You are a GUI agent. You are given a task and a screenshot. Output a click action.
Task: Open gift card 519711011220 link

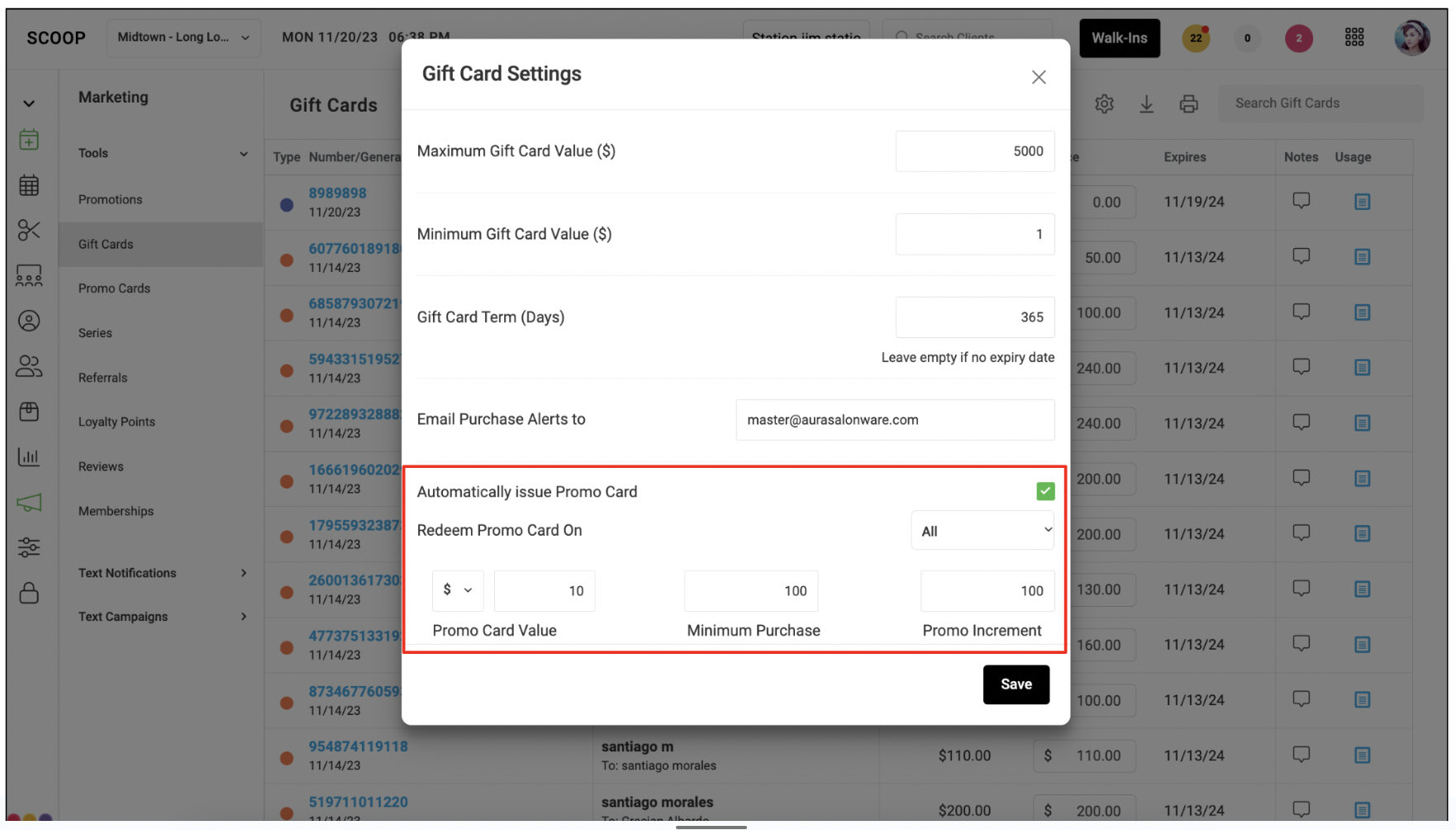(x=358, y=802)
